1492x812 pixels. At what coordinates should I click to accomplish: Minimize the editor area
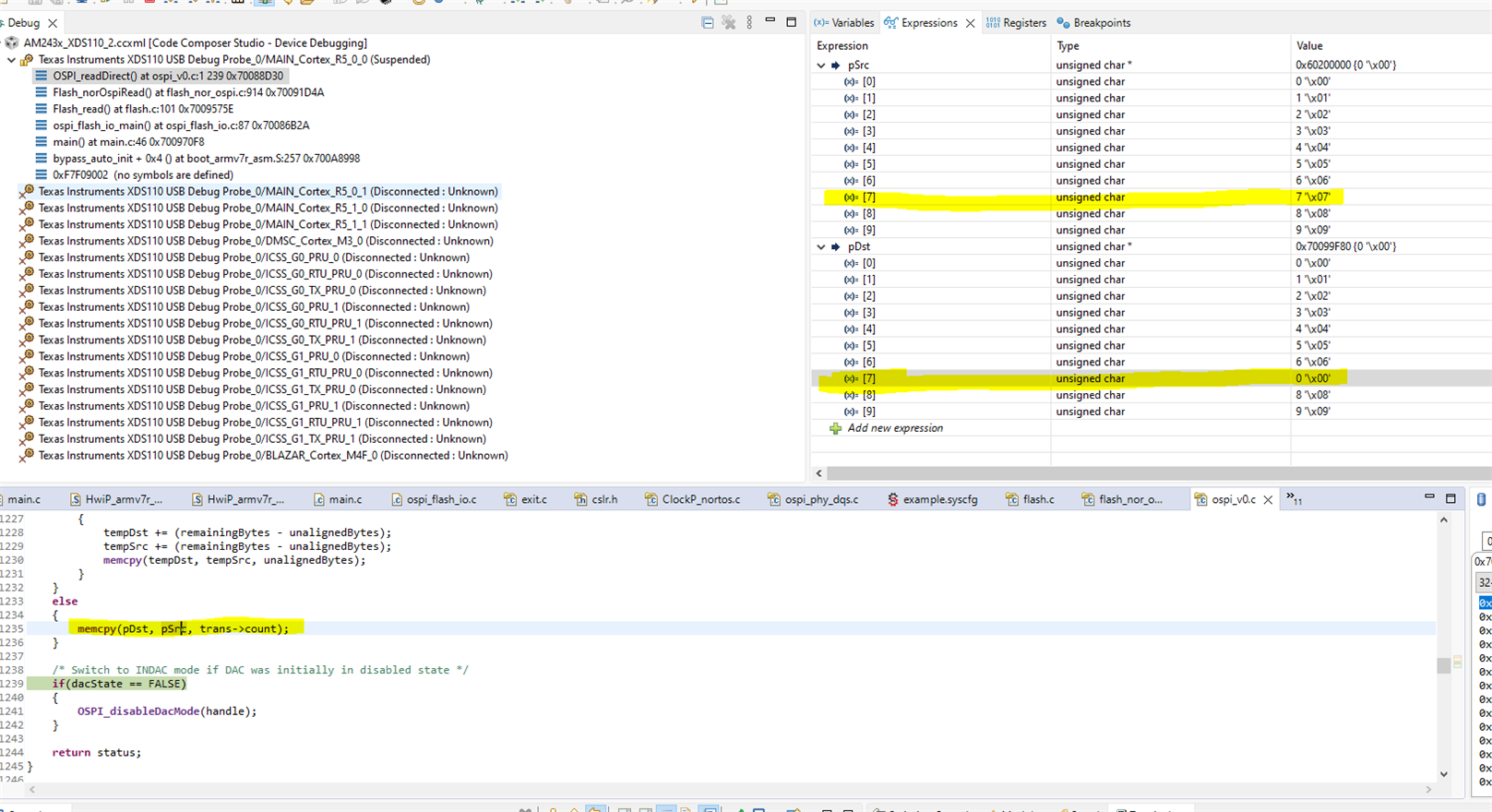tap(1429, 496)
